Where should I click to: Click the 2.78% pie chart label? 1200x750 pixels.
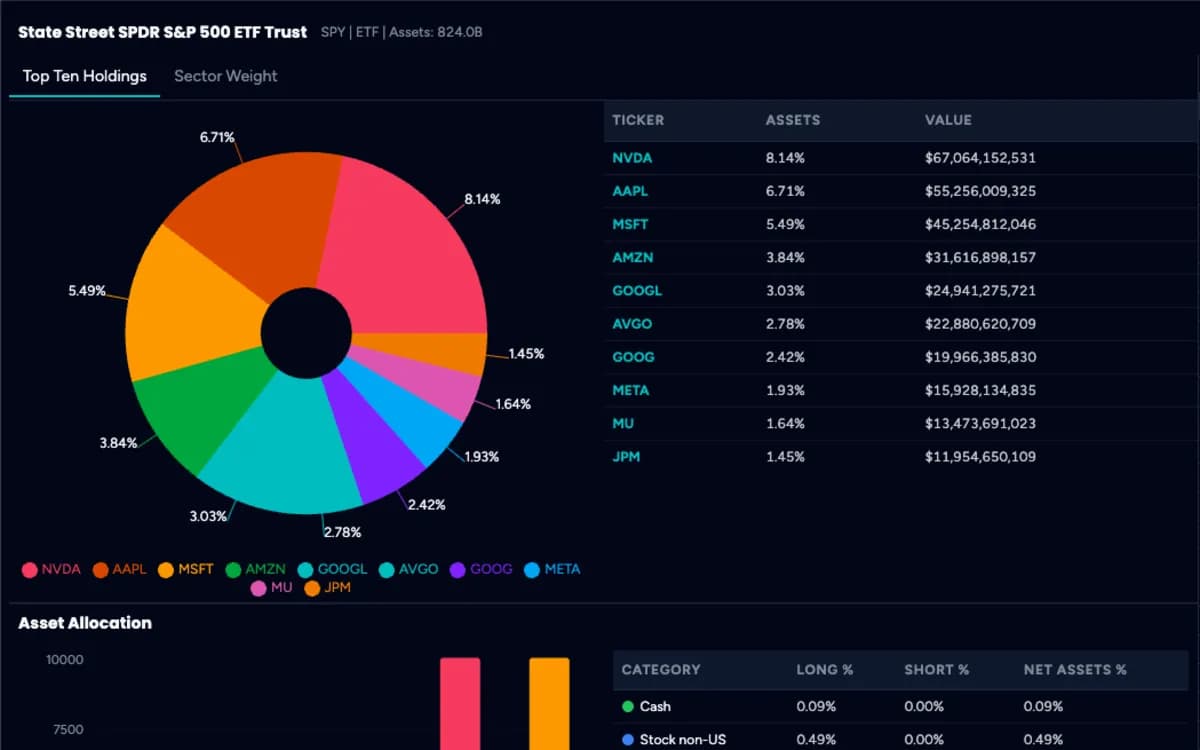[x=342, y=532]
